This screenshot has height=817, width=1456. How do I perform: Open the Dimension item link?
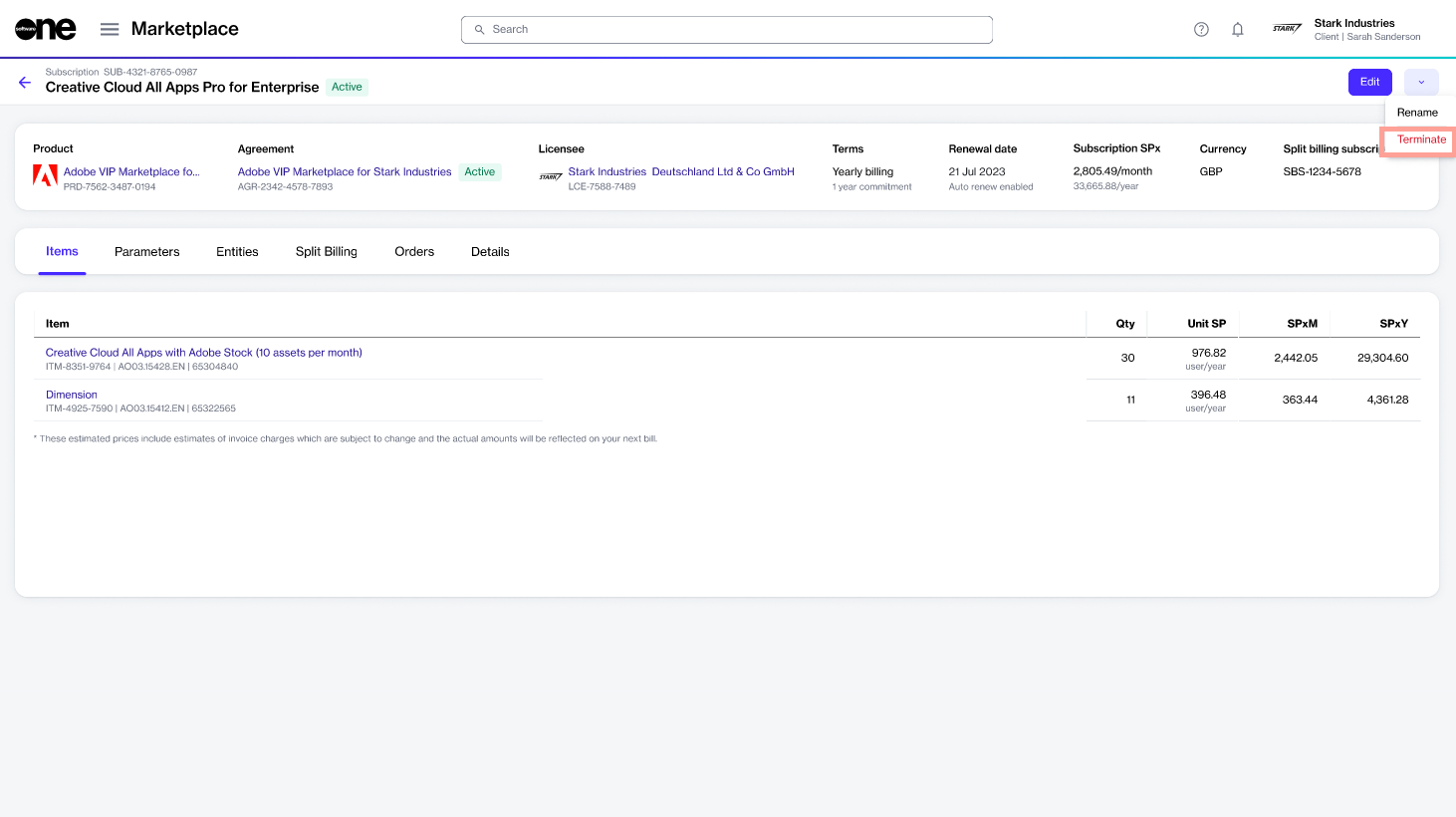(x=72, y=395)
